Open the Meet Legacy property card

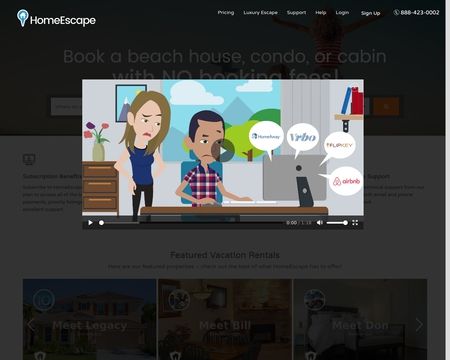(x=89, y=319)
